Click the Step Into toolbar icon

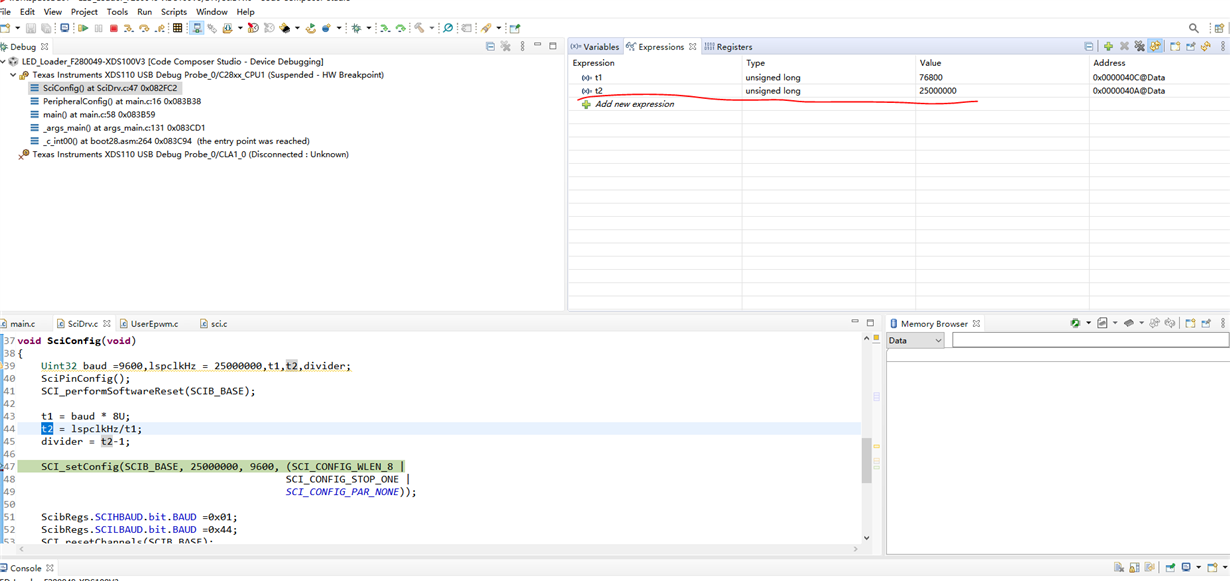129,28
